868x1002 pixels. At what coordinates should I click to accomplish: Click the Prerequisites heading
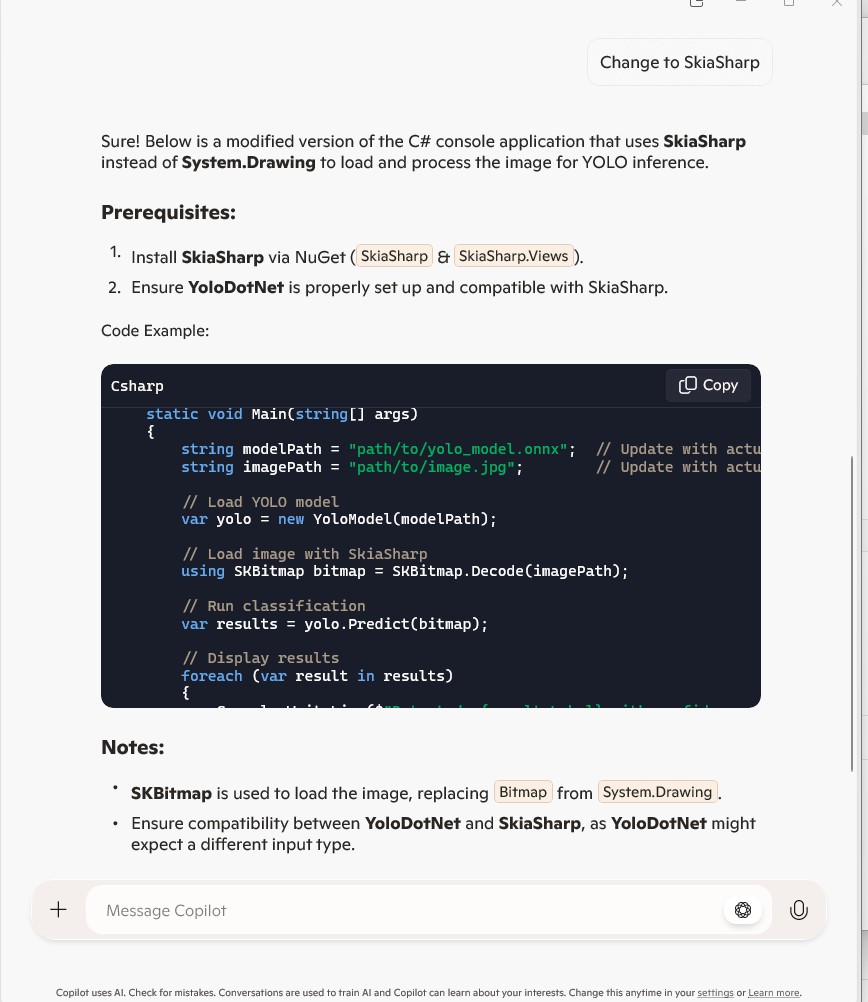pyautogui.click(x=168, y=212)
